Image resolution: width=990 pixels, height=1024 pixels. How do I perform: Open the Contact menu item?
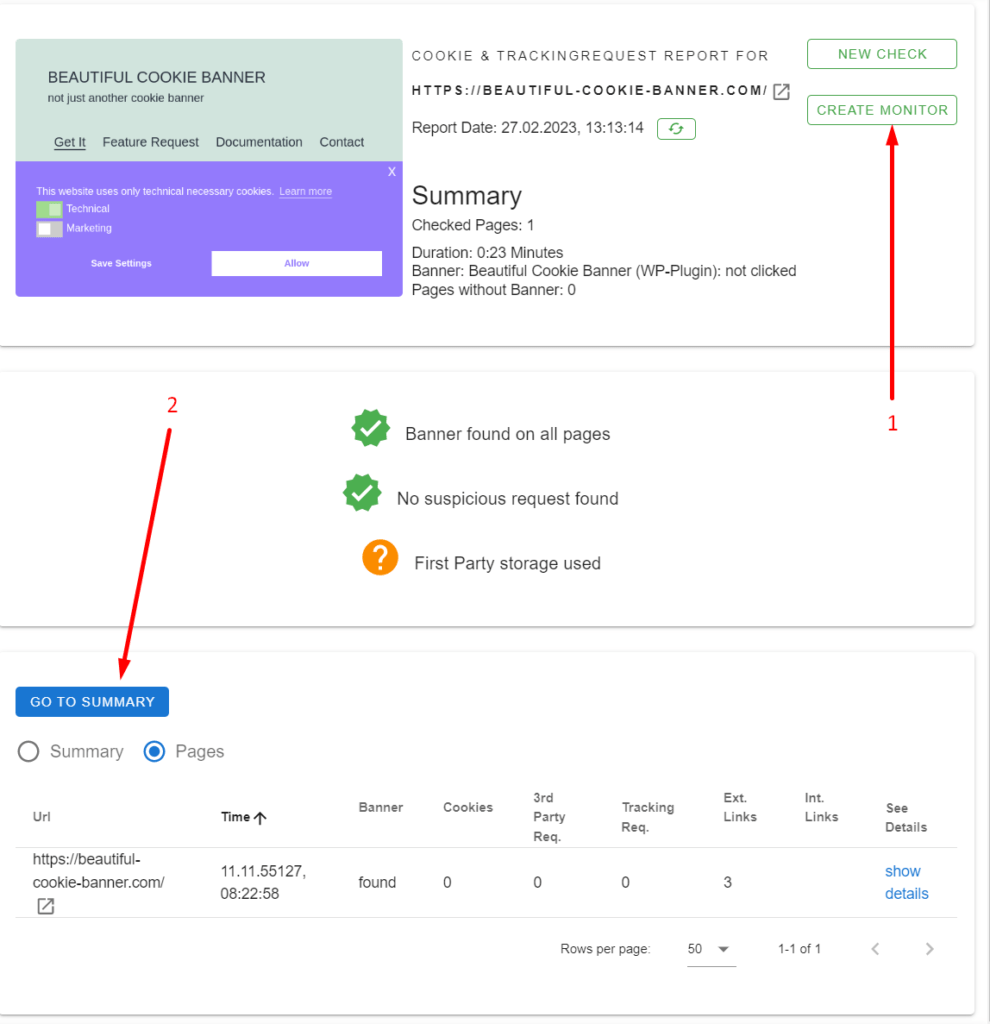coord(342,142)
